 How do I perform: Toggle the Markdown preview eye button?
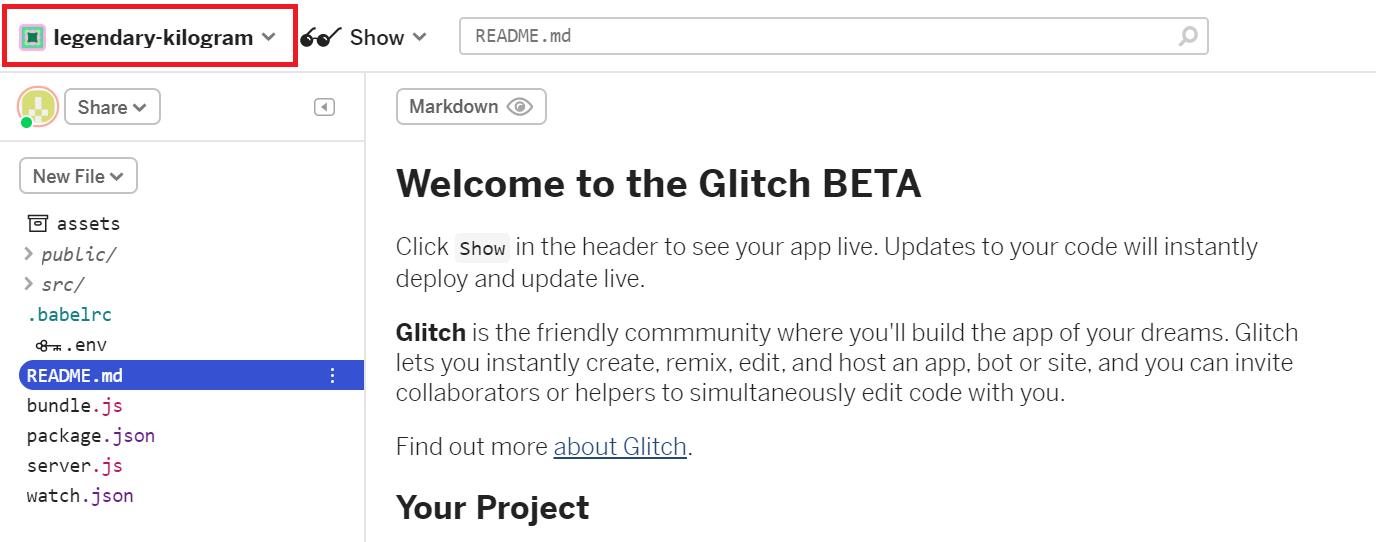tap(472, 107)
